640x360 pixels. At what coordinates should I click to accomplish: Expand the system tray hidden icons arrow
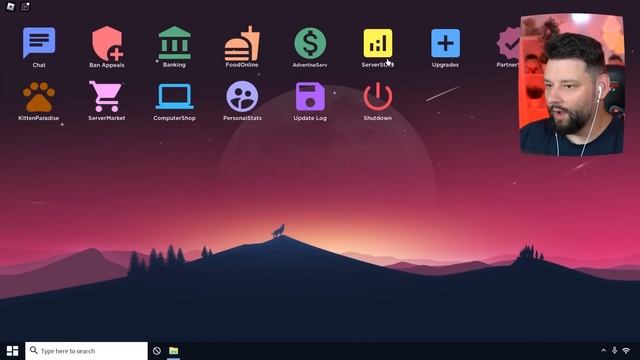point(603,350)
